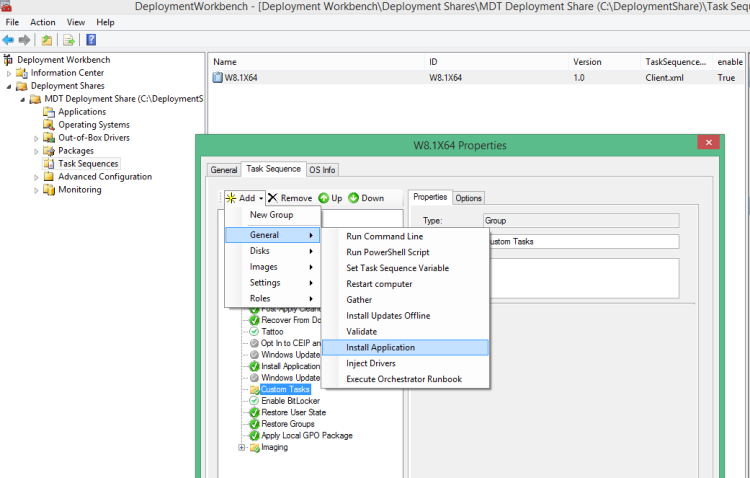The image size is (750, 478).
Task: Switch to the OS Info tab
Action: coord(322,170)
